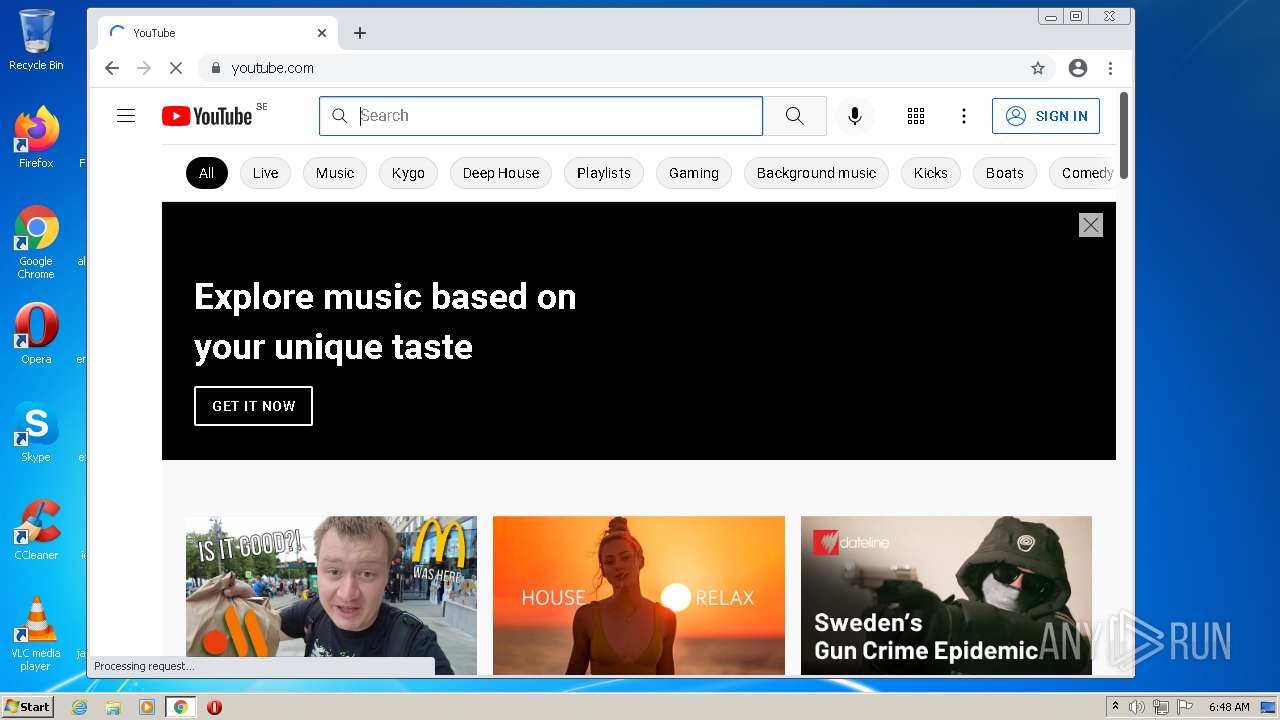
Task: Open the Chrome profile avatar
Action: (1078, 68)
